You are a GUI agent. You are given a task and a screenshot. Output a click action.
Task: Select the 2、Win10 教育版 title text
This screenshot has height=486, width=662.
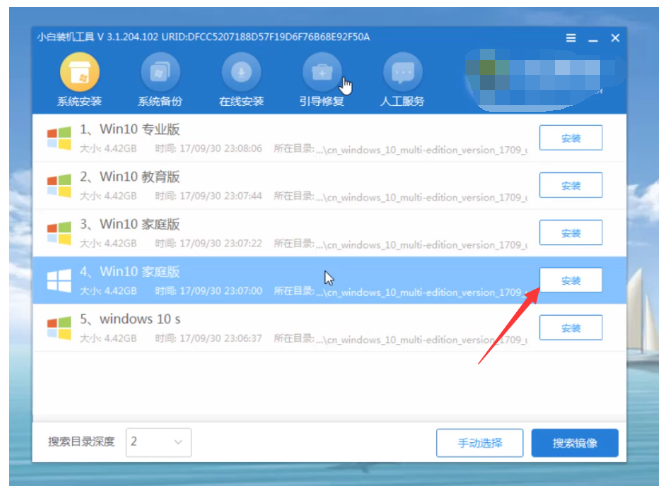(x=130, y=176)
